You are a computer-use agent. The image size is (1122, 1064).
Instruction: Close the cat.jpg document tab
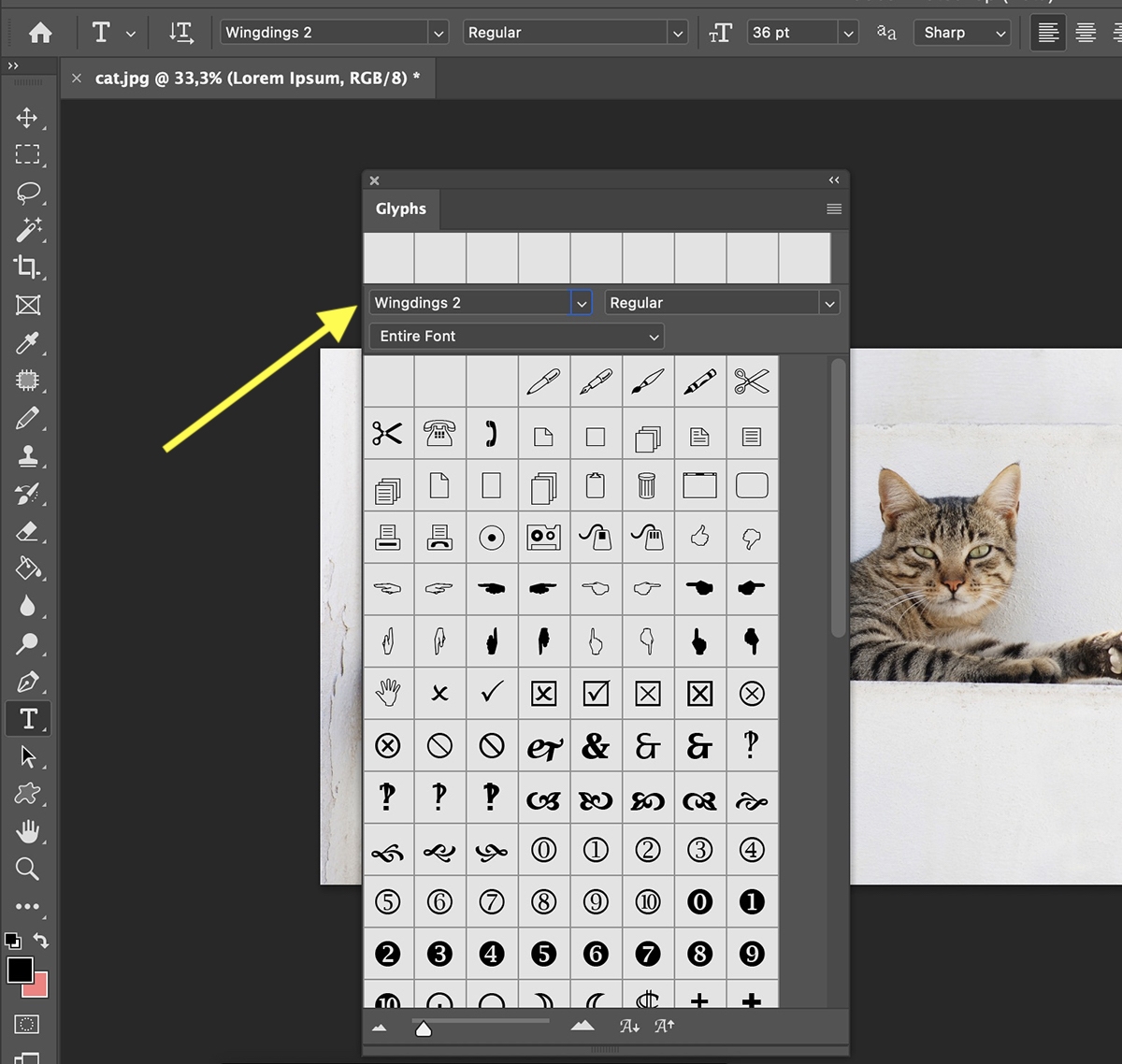tap(77, 79)
